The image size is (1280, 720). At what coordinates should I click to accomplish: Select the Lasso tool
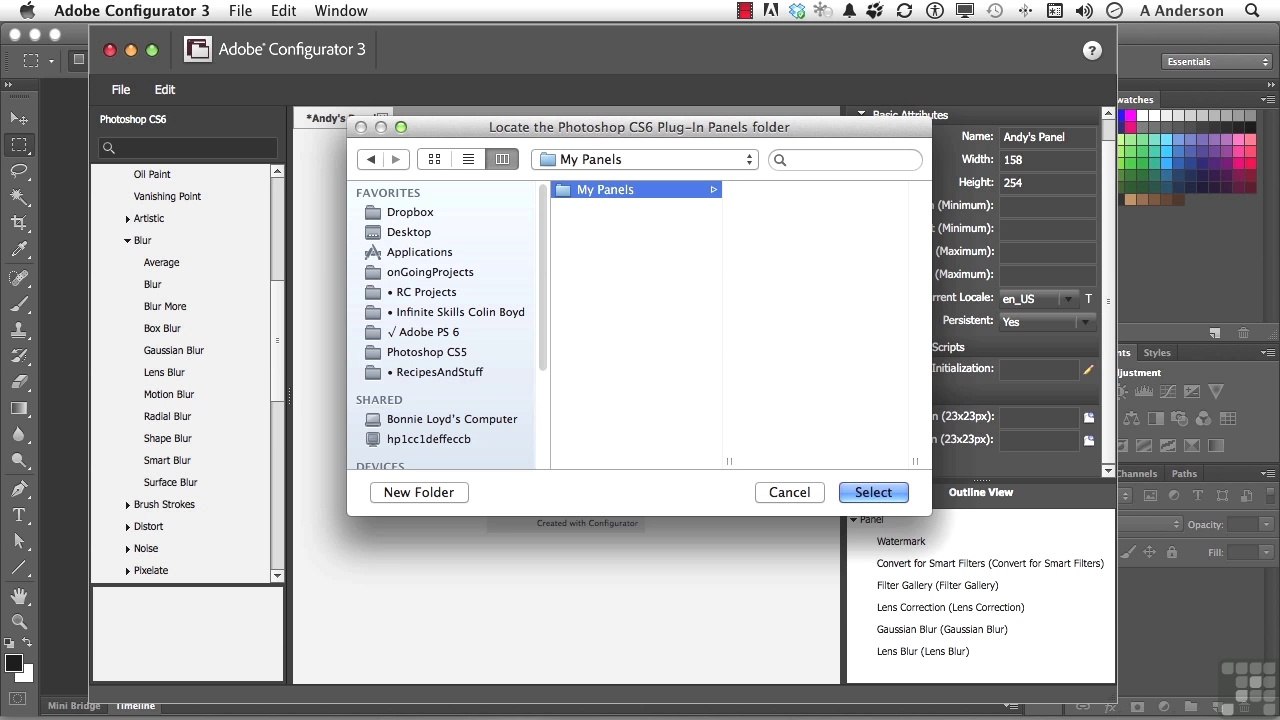point(19,171)
